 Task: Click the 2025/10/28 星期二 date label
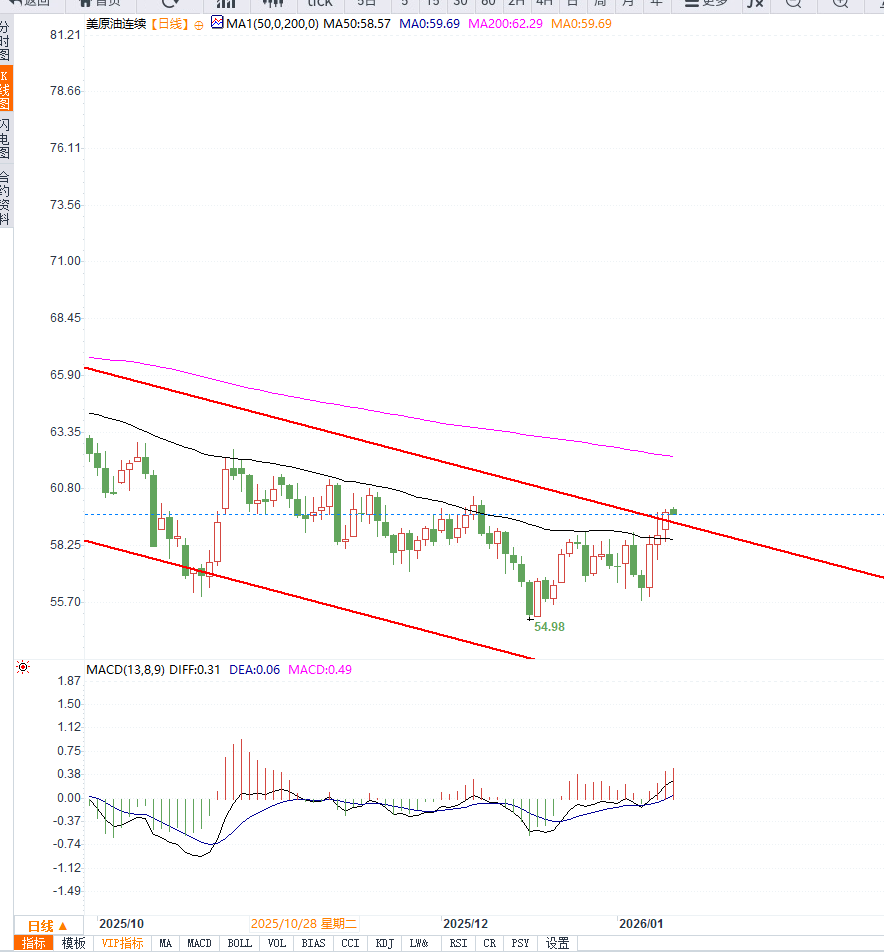[304, 924]
